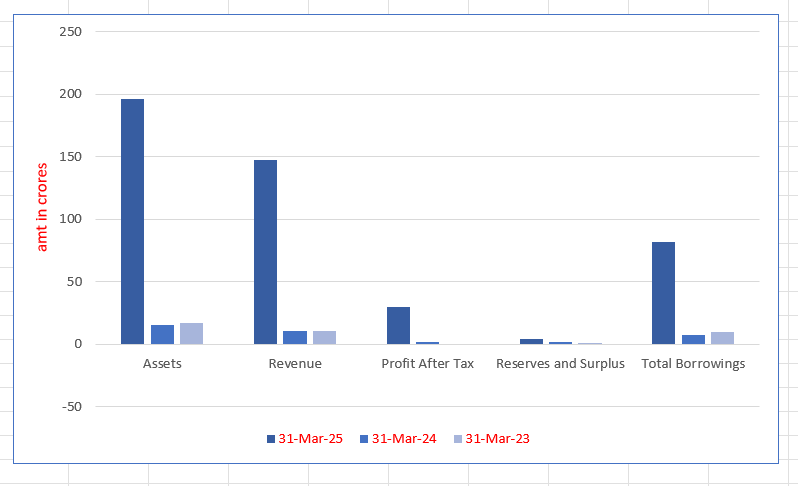798x486 pixels.
Task: Click the Revenue 31-Mar-25 bar
Action: 265,252
